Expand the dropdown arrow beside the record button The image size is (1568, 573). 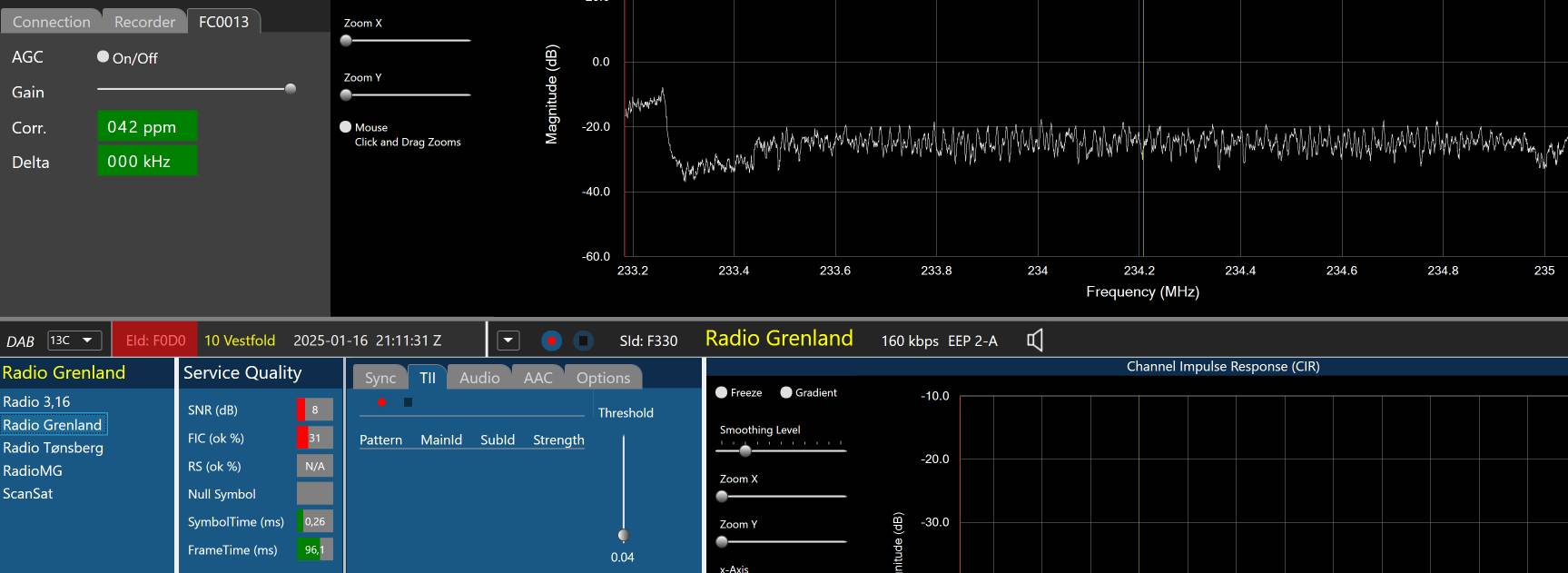click(x=508, y=341)
